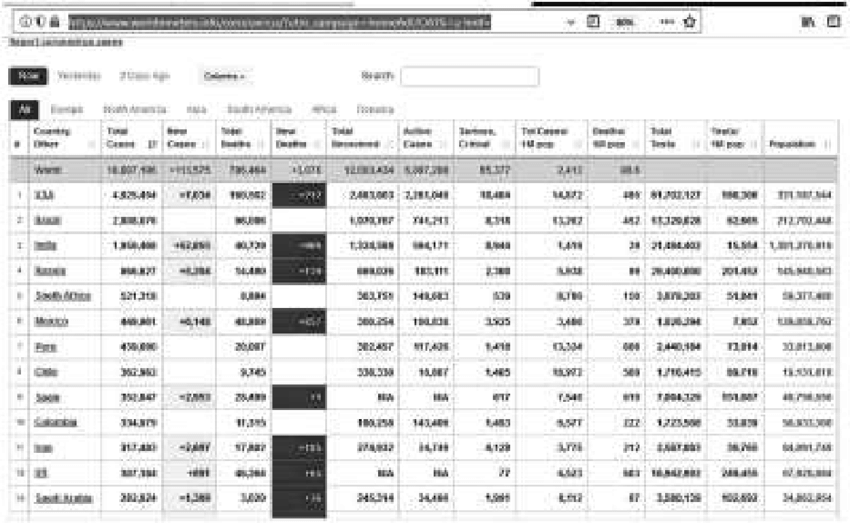
Task: Switch to Yesterday data view
Action: [78, 76]
